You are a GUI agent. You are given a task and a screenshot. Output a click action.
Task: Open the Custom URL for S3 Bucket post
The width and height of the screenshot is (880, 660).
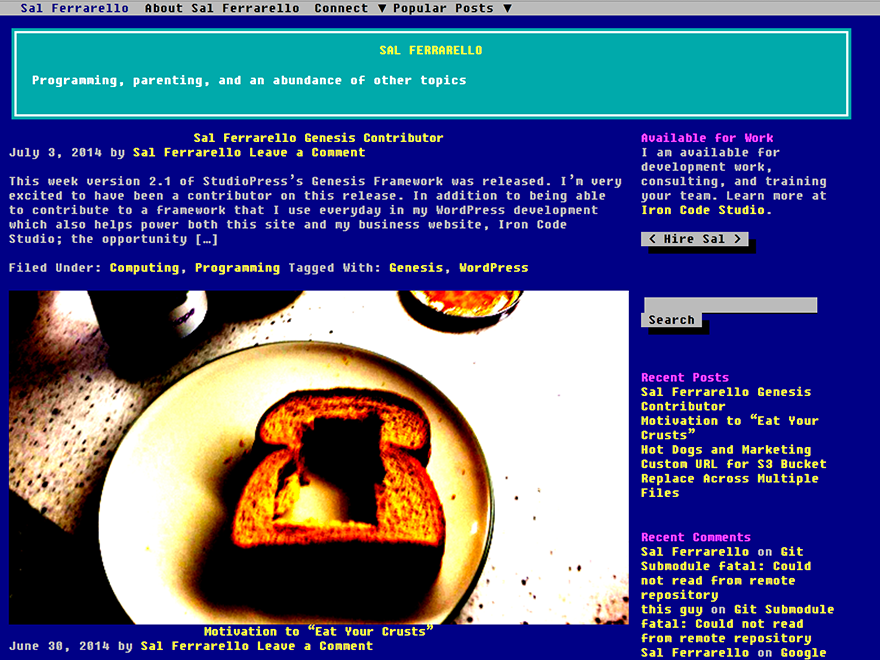point(734,464)
